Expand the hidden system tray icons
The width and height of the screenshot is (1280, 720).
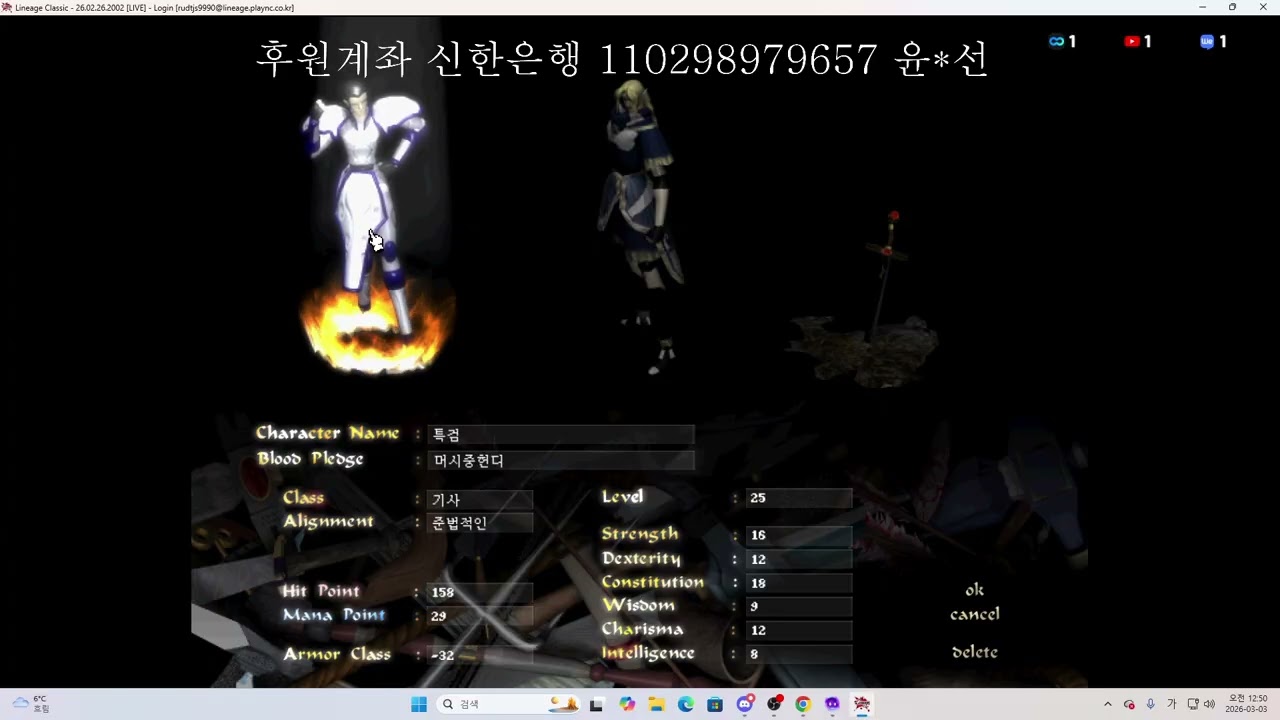(1107, 704)
